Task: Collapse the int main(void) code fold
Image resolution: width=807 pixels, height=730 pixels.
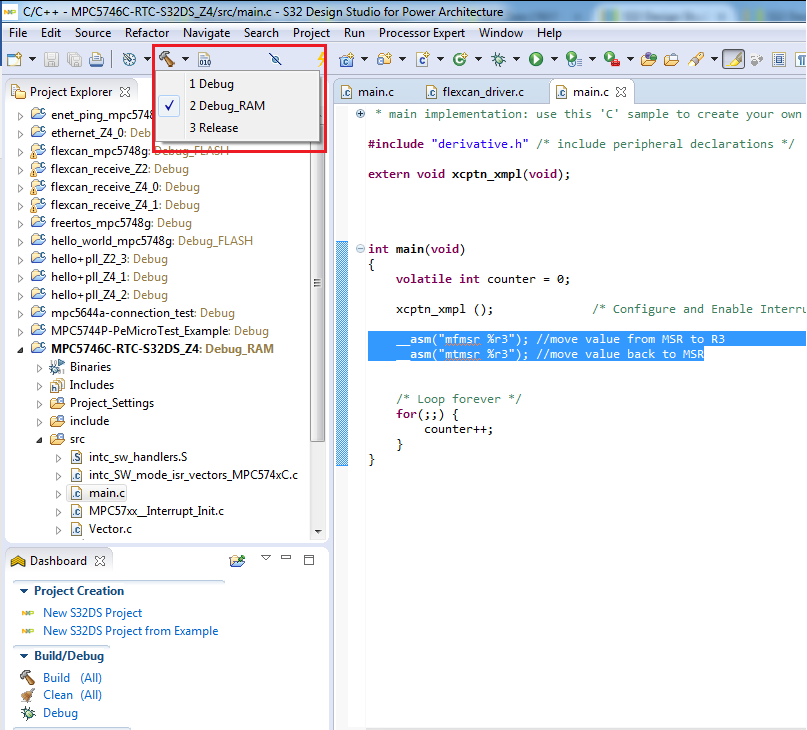Action: 360,249
